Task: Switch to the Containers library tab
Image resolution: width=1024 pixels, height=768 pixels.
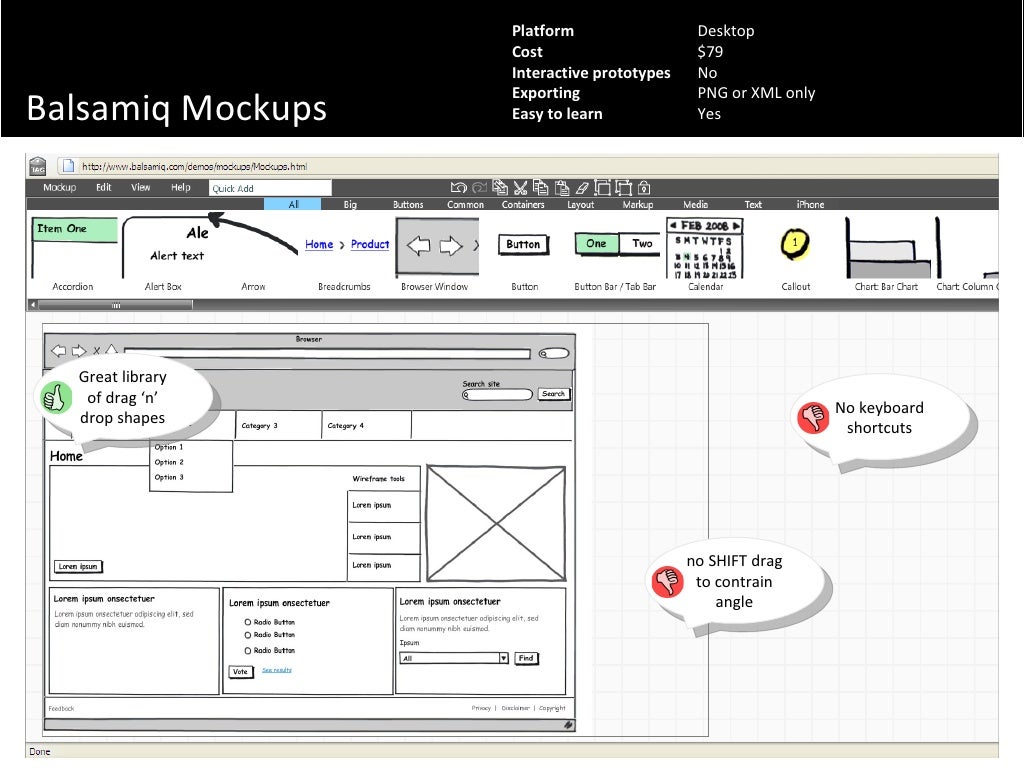Action: click(523, 204)
